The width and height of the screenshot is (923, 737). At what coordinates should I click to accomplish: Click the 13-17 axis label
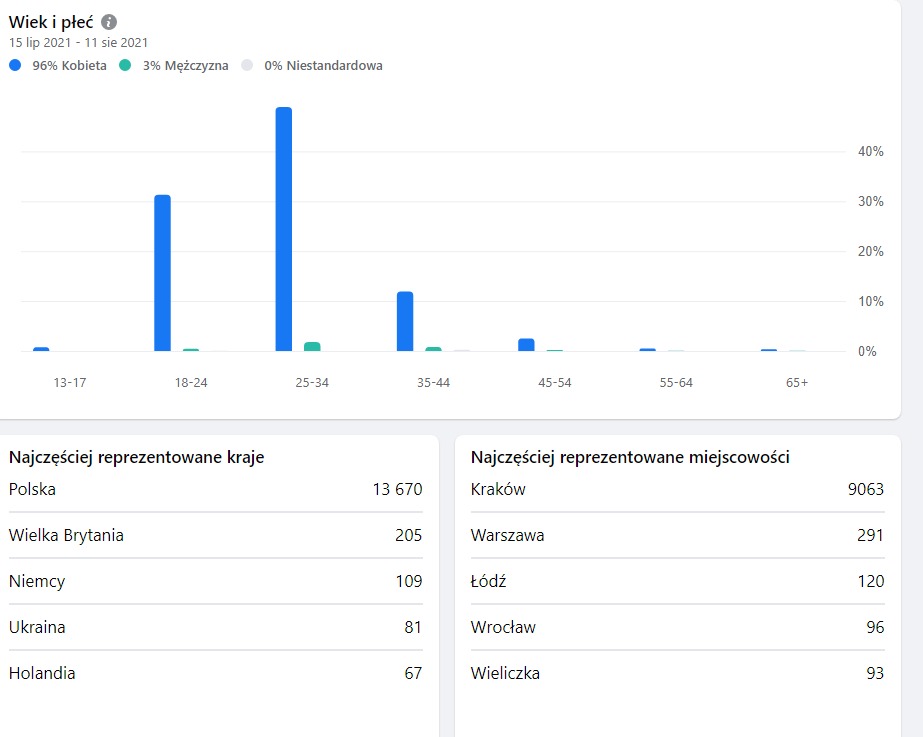[x=70, y=383]
